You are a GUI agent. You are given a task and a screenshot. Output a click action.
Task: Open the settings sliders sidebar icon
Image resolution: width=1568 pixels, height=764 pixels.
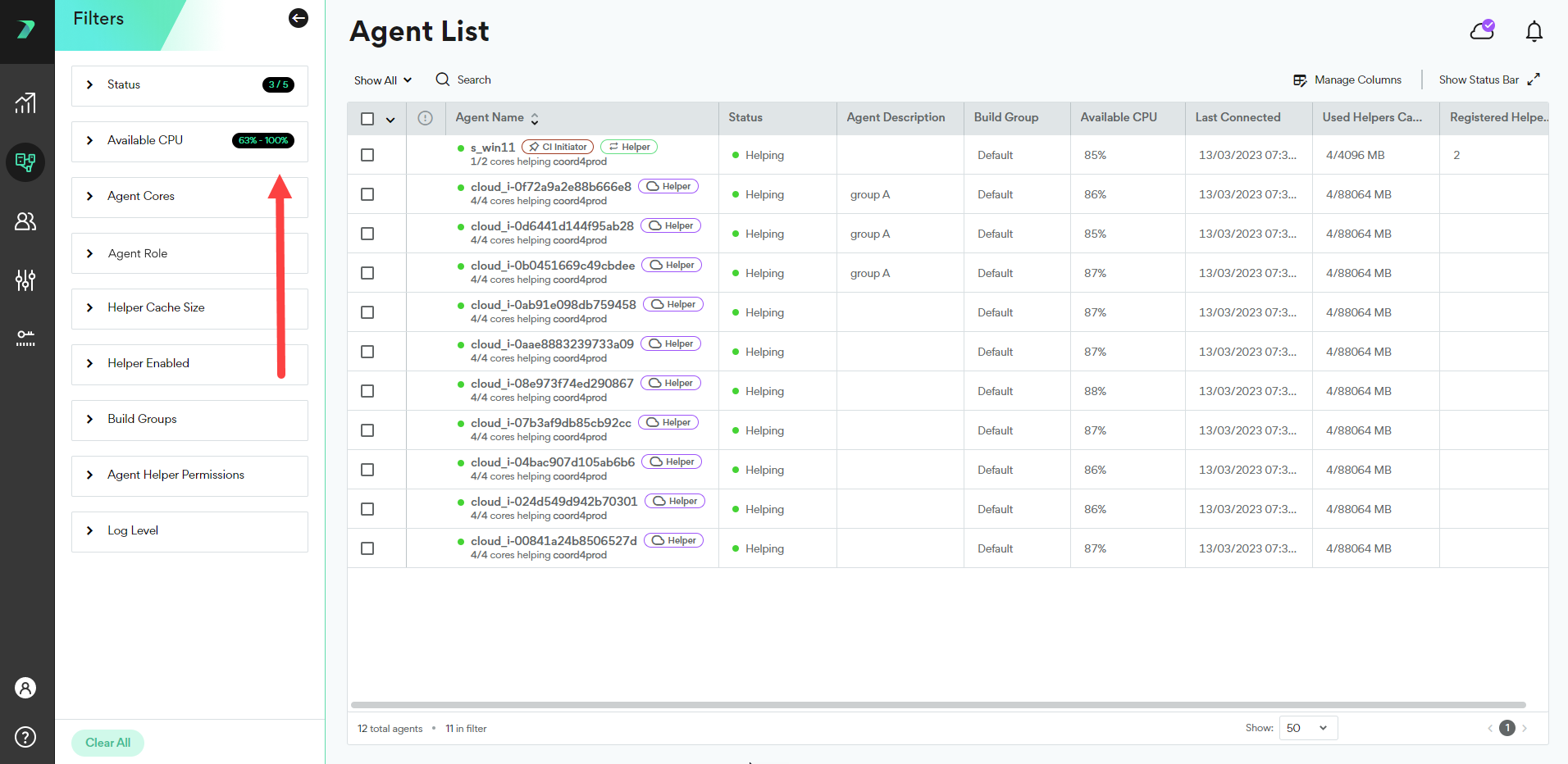coord(25,280)
